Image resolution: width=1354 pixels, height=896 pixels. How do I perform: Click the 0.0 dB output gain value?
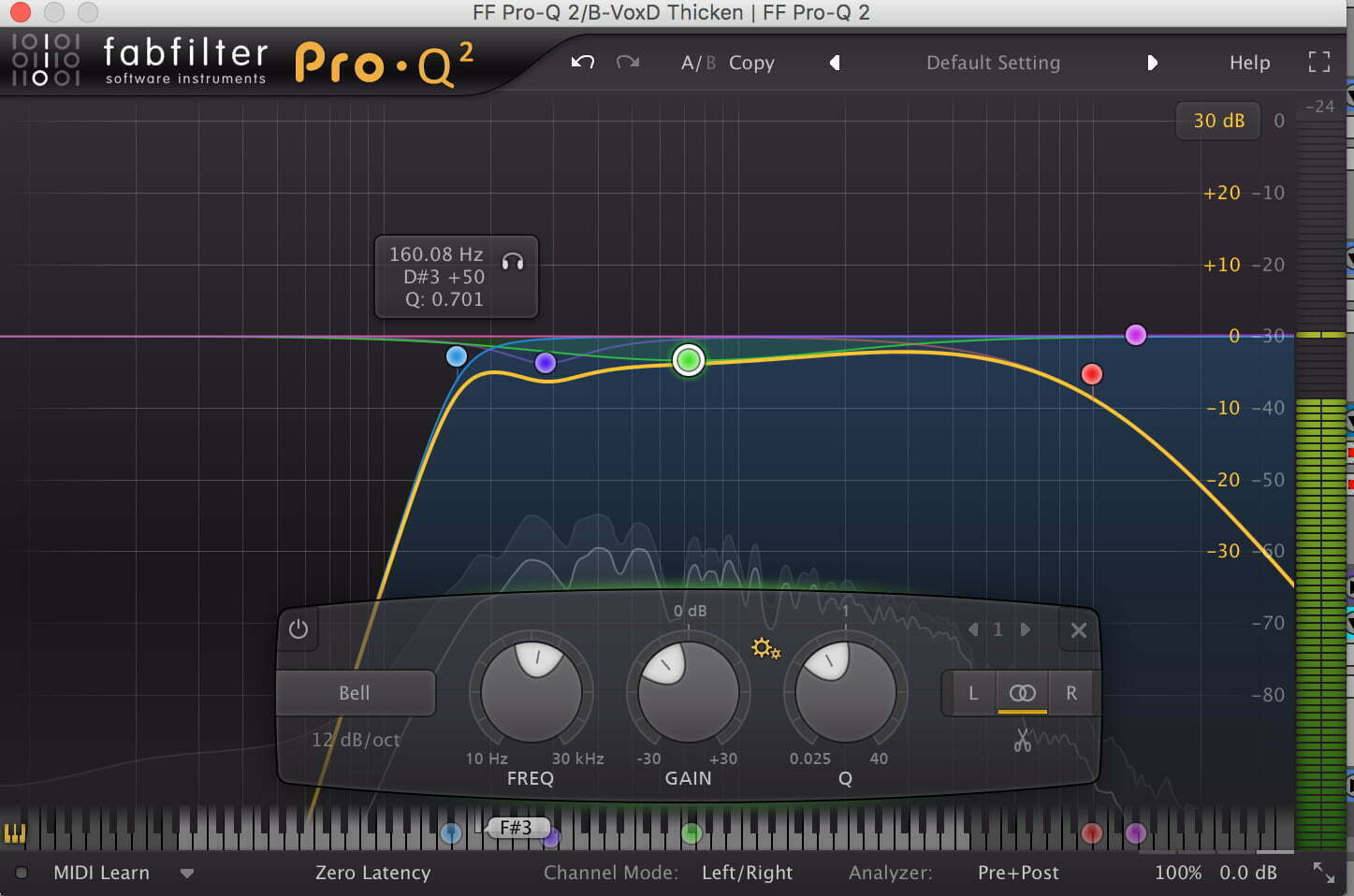1247,873
